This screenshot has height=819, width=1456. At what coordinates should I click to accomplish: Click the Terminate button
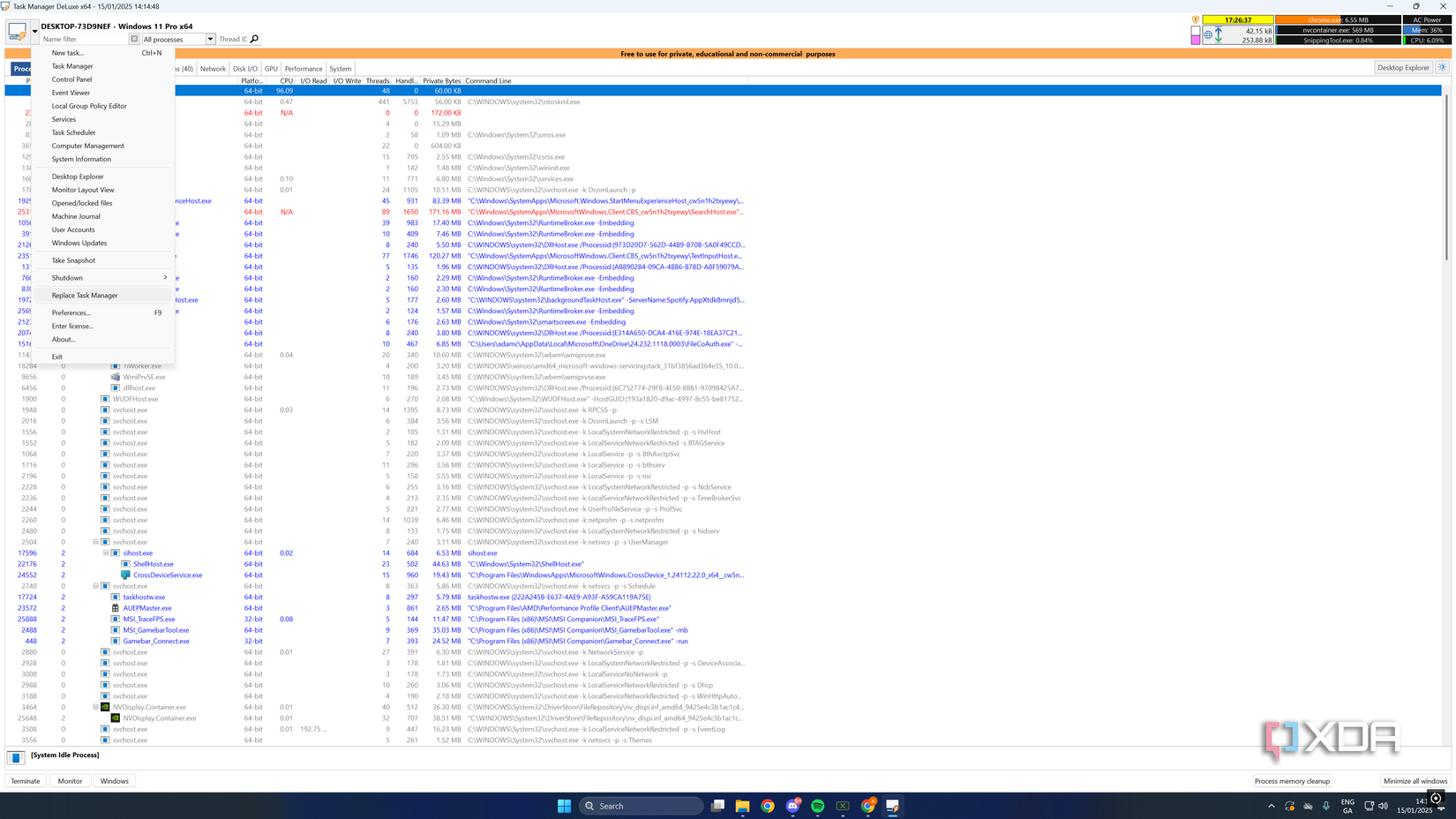pos(25,780)
